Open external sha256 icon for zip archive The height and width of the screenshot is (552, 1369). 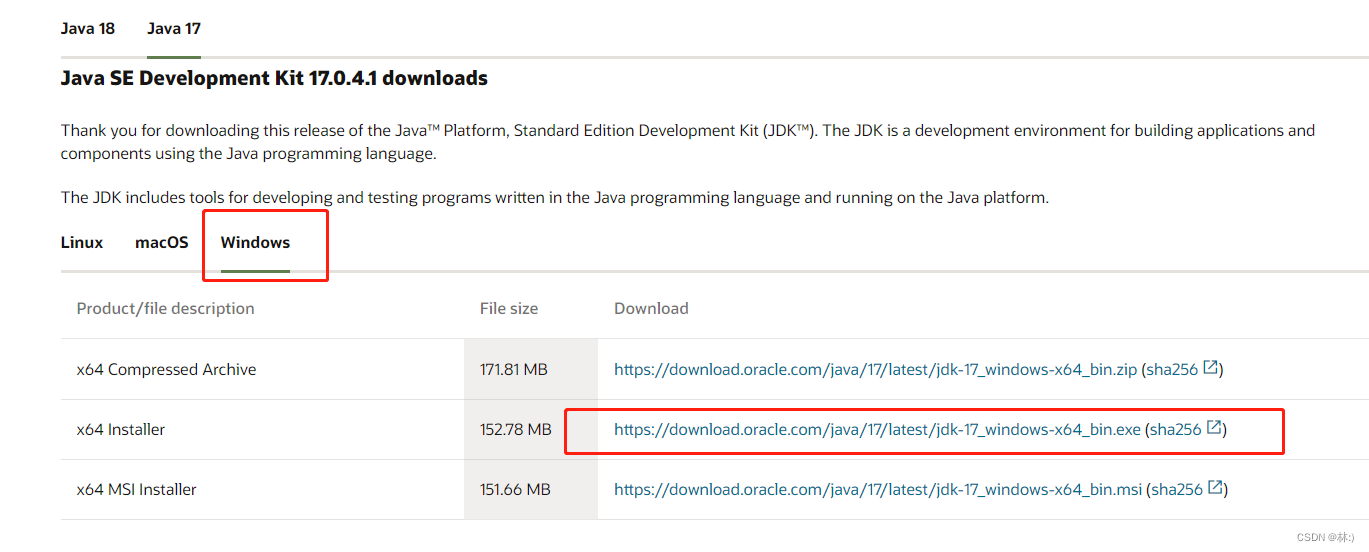[1210, 368]
